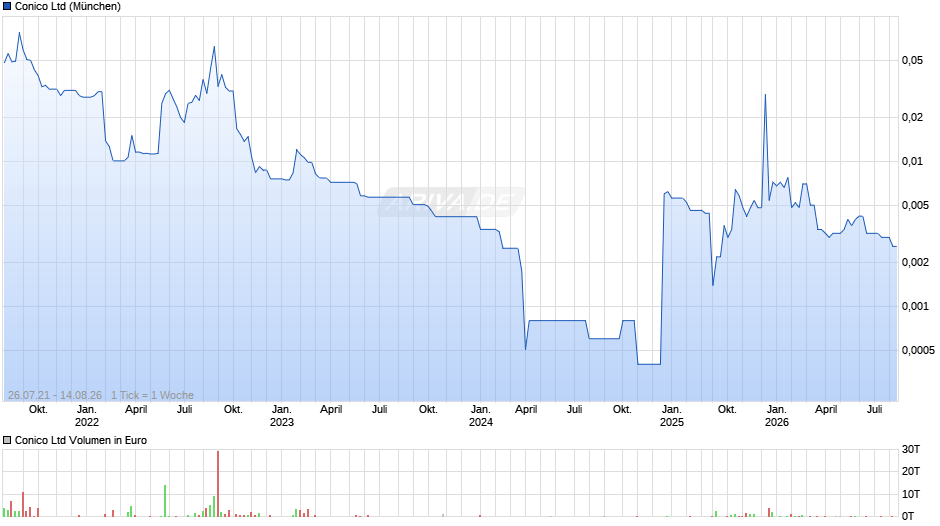Click the 'Conico Ltd Volumen in Euro' label
The height and width of the screenshot is (526, 940).
(81, 440)
